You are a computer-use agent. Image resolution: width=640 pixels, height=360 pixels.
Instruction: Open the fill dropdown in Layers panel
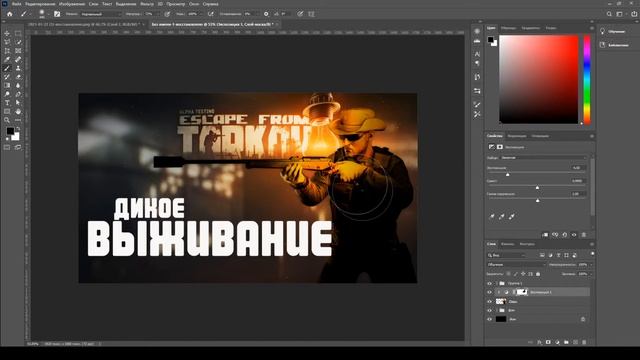(591, 274)
